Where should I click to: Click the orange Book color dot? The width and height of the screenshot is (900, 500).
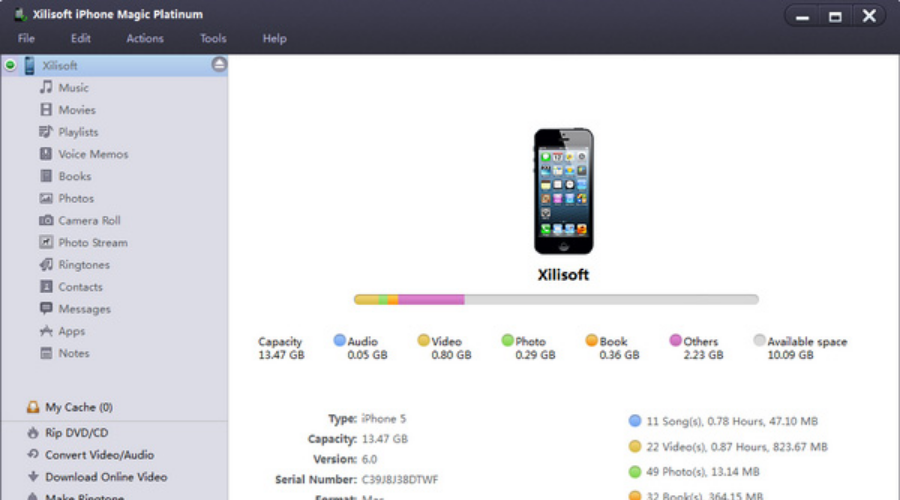click(591, 340)
